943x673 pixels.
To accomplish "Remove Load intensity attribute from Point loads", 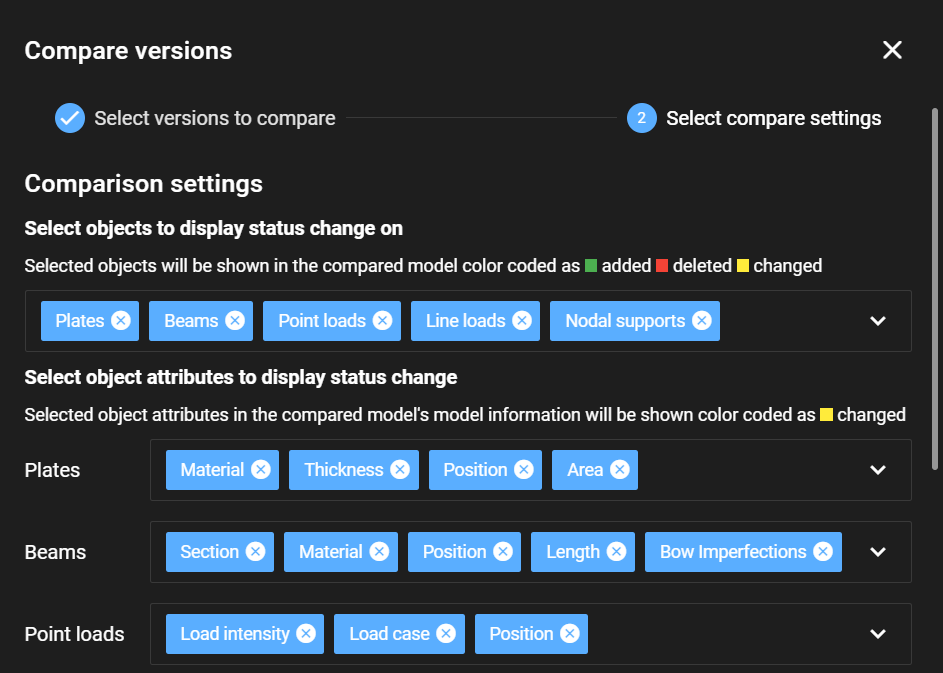I will coord(306,633).
